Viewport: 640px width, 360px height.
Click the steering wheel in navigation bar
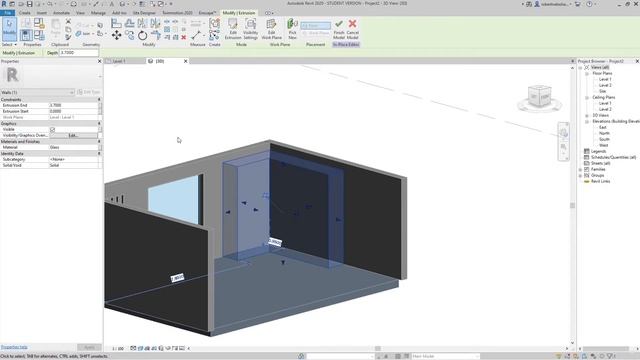(564, 133)
